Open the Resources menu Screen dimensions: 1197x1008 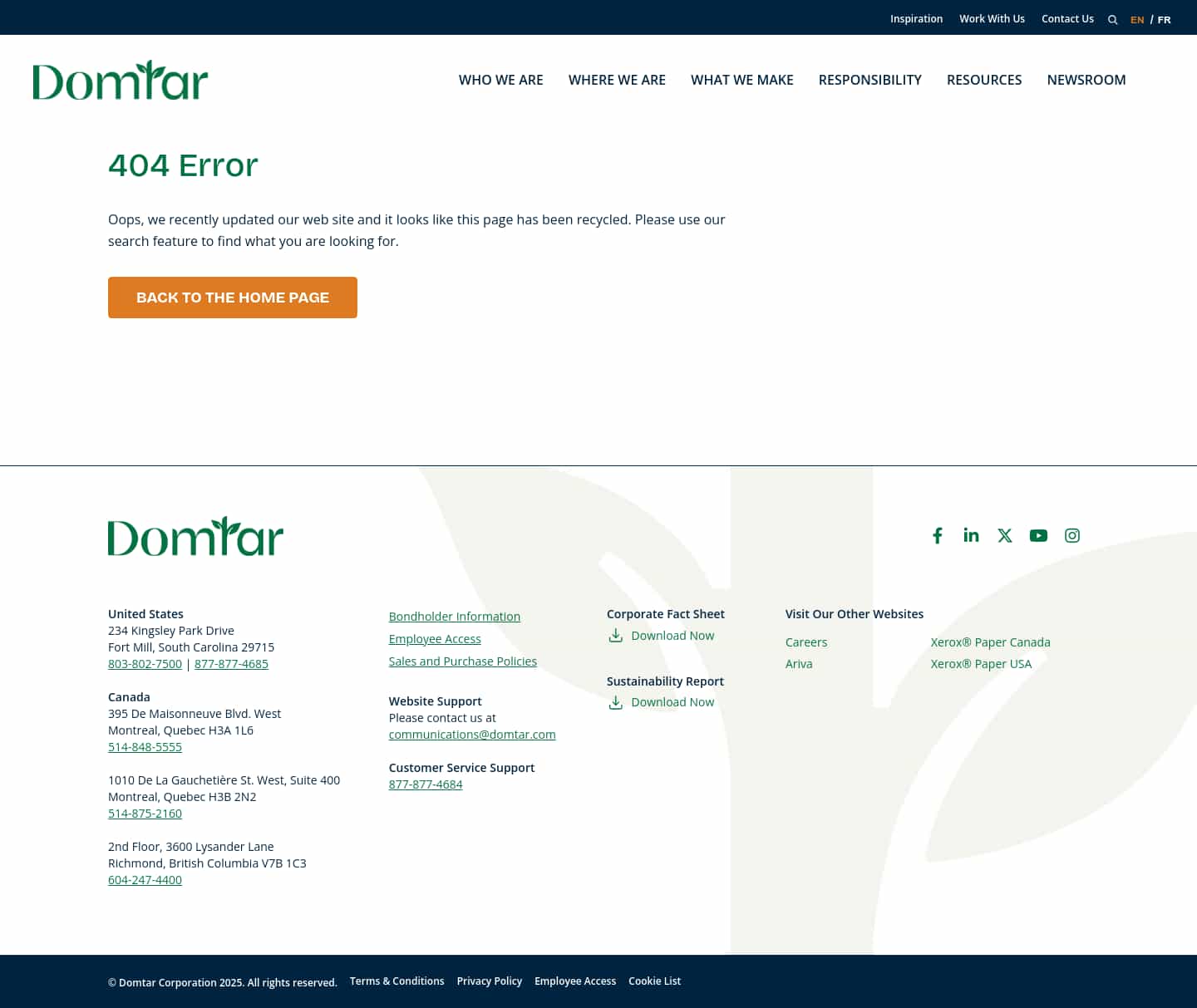[x=984, y=80]
